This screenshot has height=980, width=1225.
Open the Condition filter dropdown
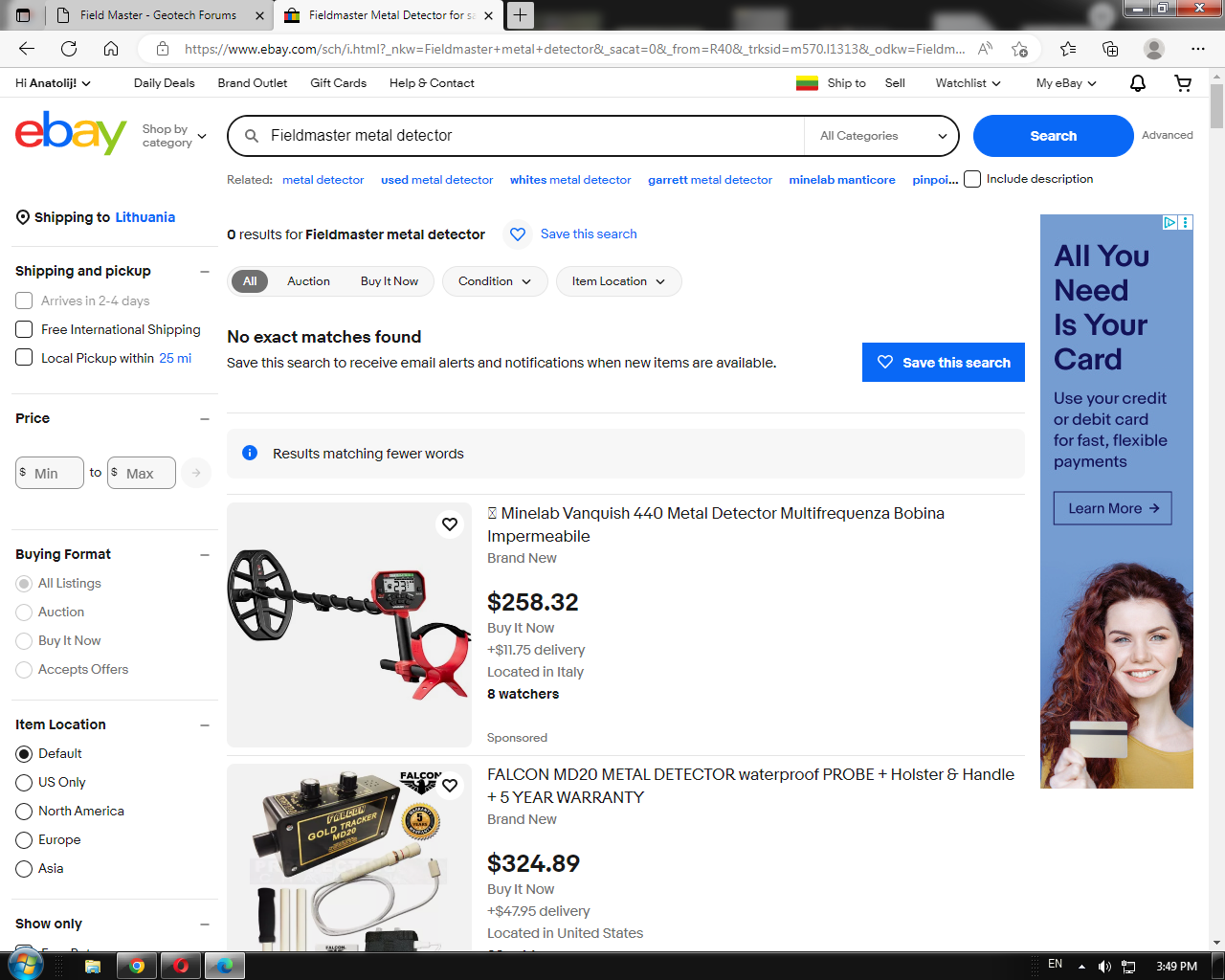point(495,281)
